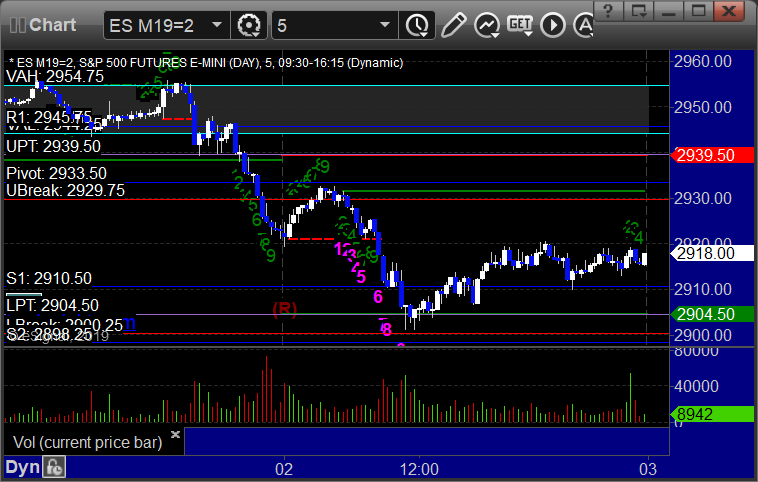Click the R1: 2945.75 label
758x482 pixels.
(49, 117)
